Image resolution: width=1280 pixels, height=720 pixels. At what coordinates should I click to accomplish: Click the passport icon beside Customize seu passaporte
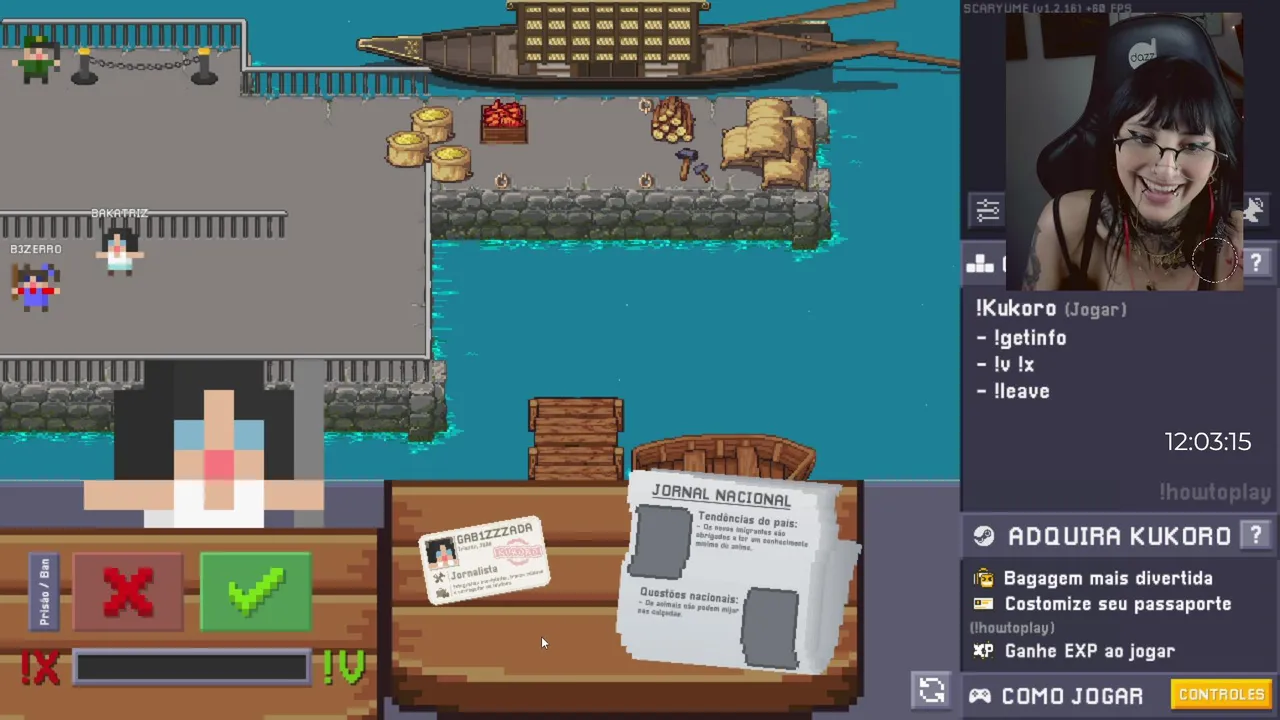pyautogui.click(x=984, y=604)
